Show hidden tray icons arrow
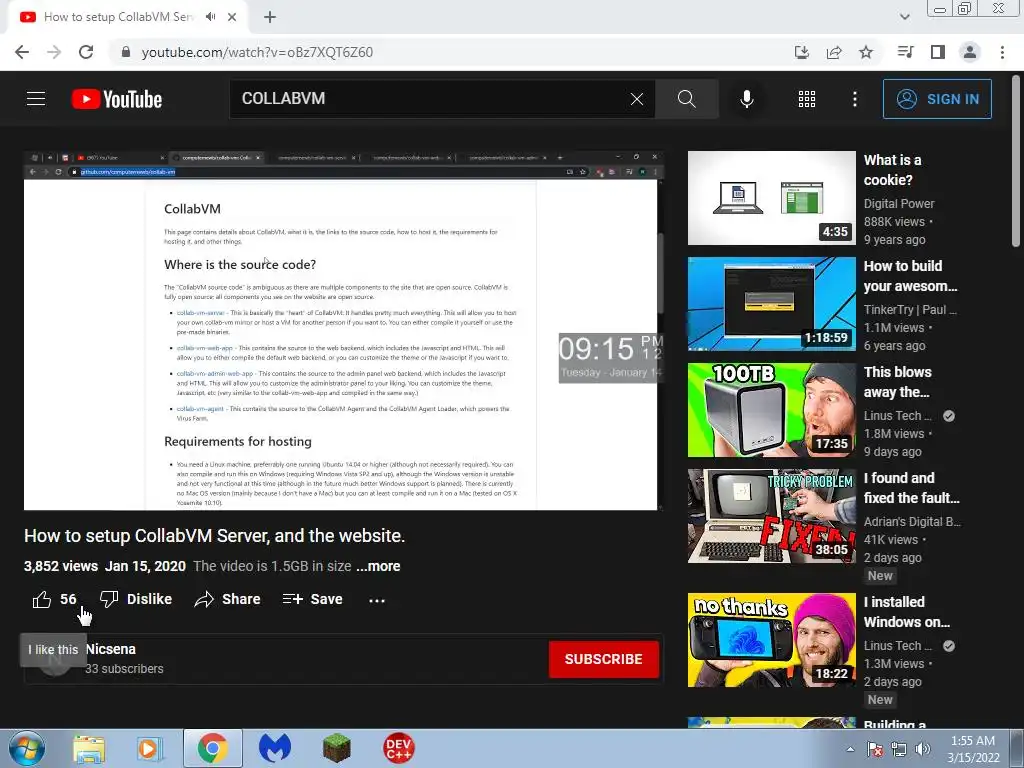 [850, 749]
